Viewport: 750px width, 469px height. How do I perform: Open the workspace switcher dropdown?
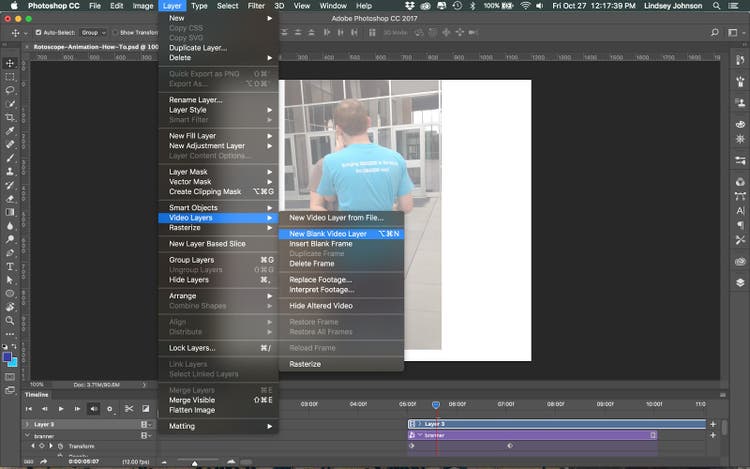pyautogui.click(x=735, y=33)
